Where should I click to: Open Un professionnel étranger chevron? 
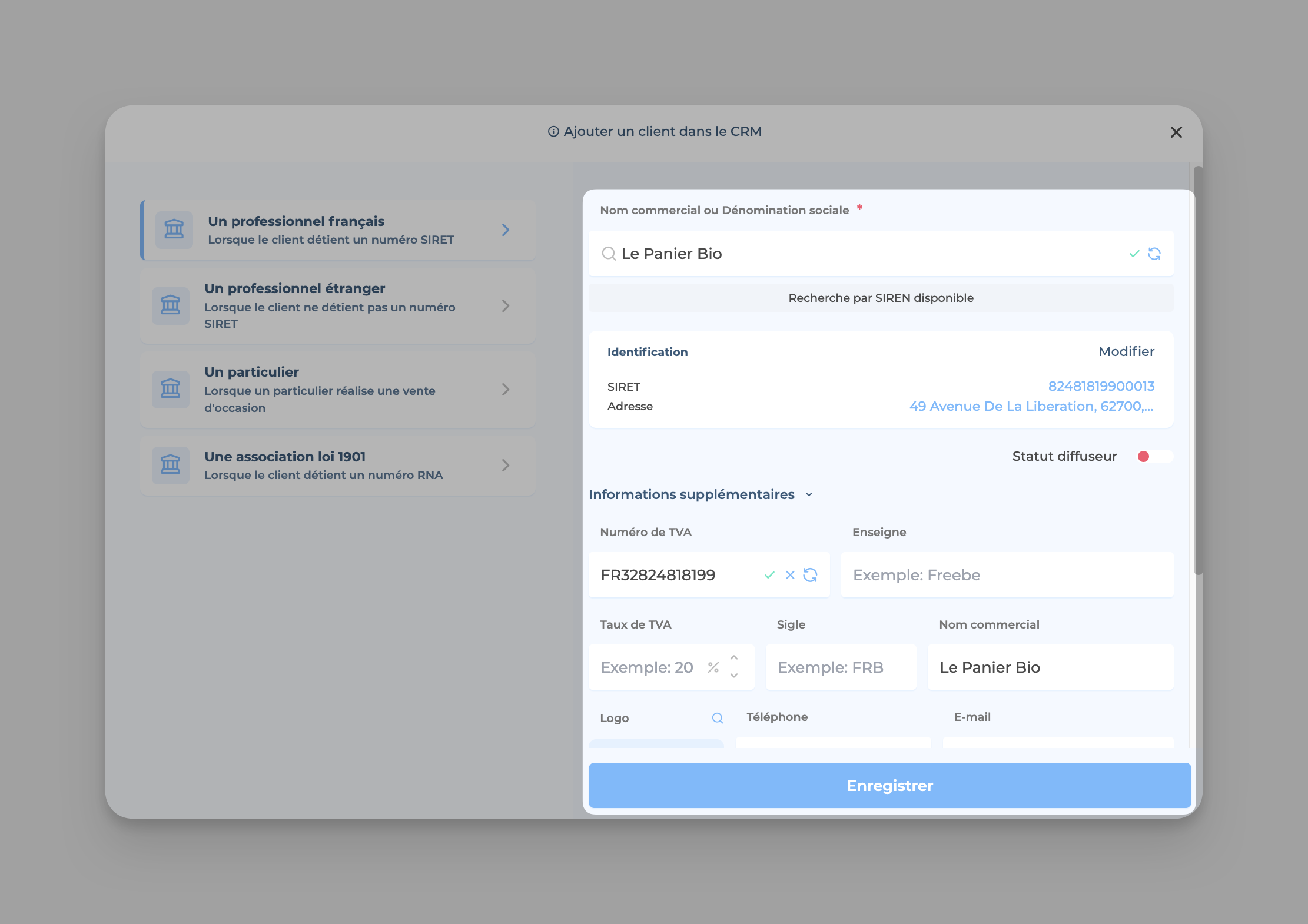pos(505,306)
